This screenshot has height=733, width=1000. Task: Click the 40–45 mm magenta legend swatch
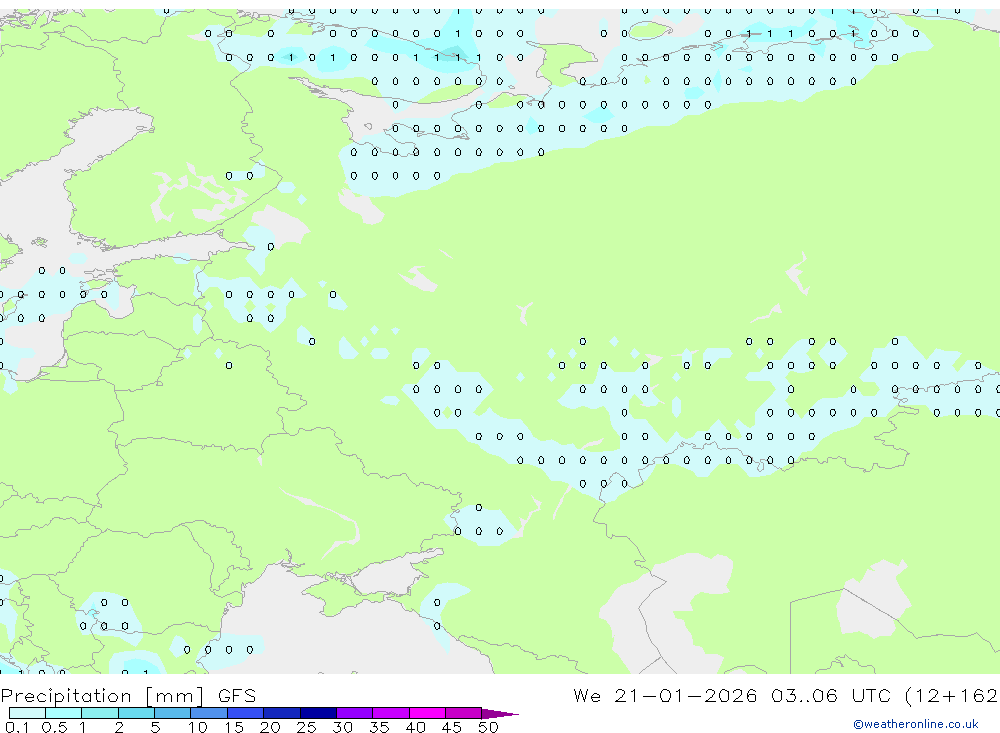click(427, 713)
